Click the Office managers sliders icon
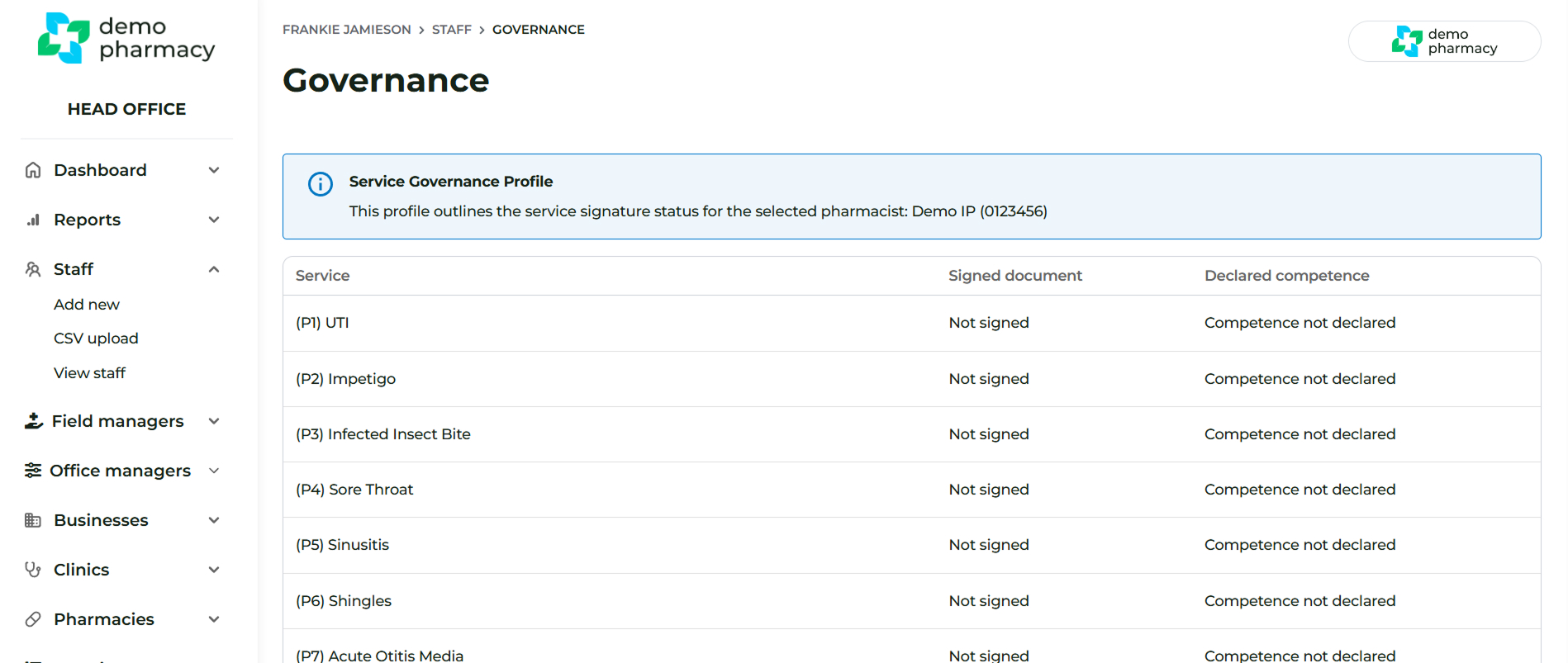Screen dimensions: 1568x663 click(33, 471)
